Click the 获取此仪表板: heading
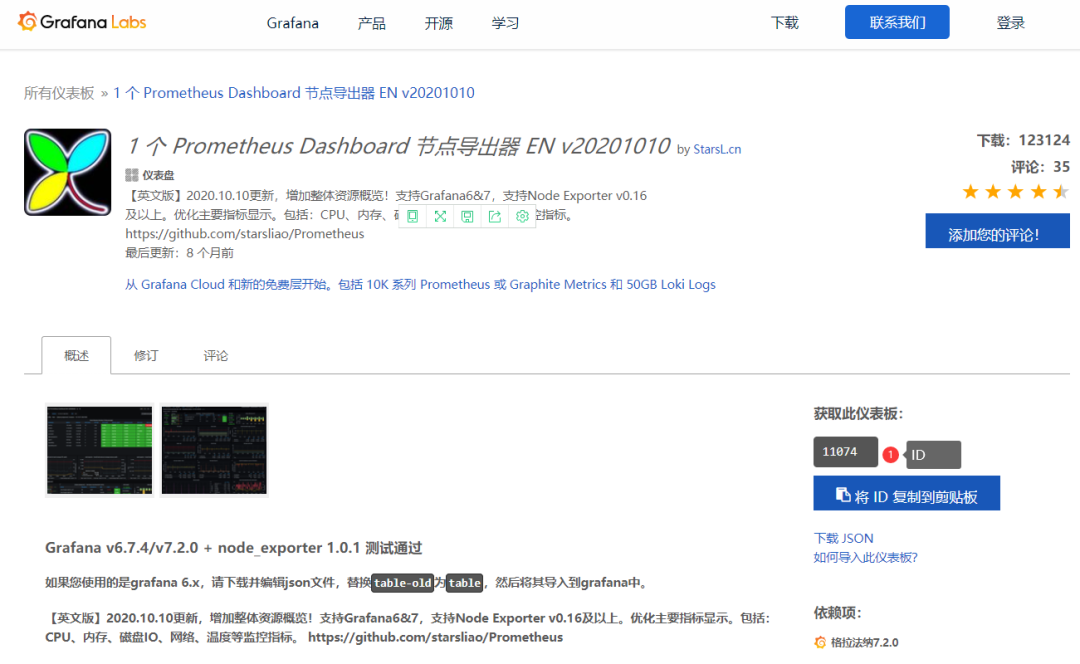 click(x=858, y=413)
